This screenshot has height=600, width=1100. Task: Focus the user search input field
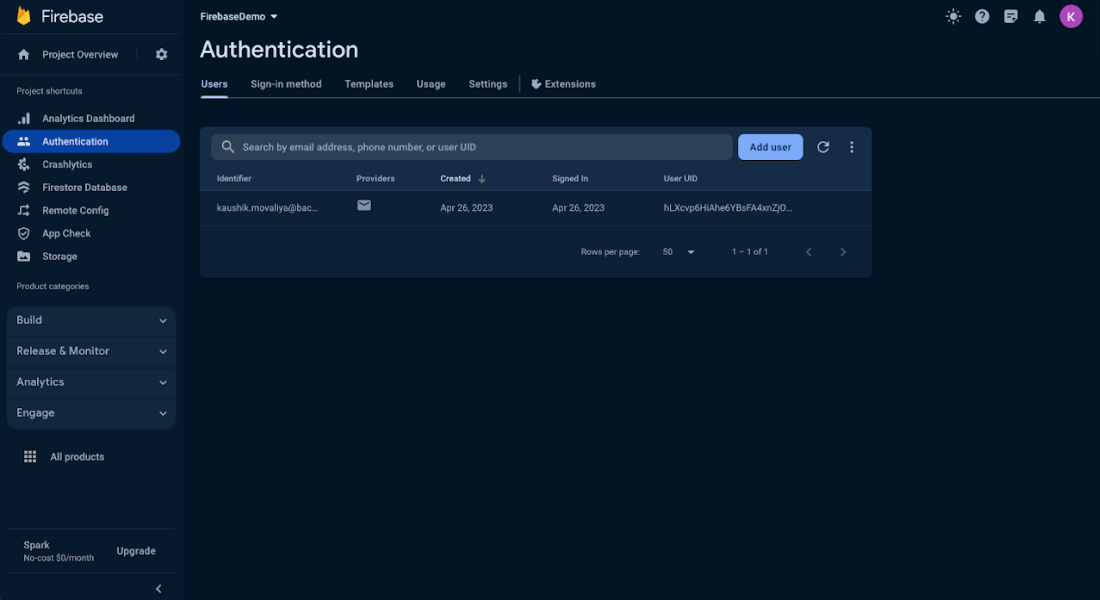pyautogui.click(x=471, y=147)
